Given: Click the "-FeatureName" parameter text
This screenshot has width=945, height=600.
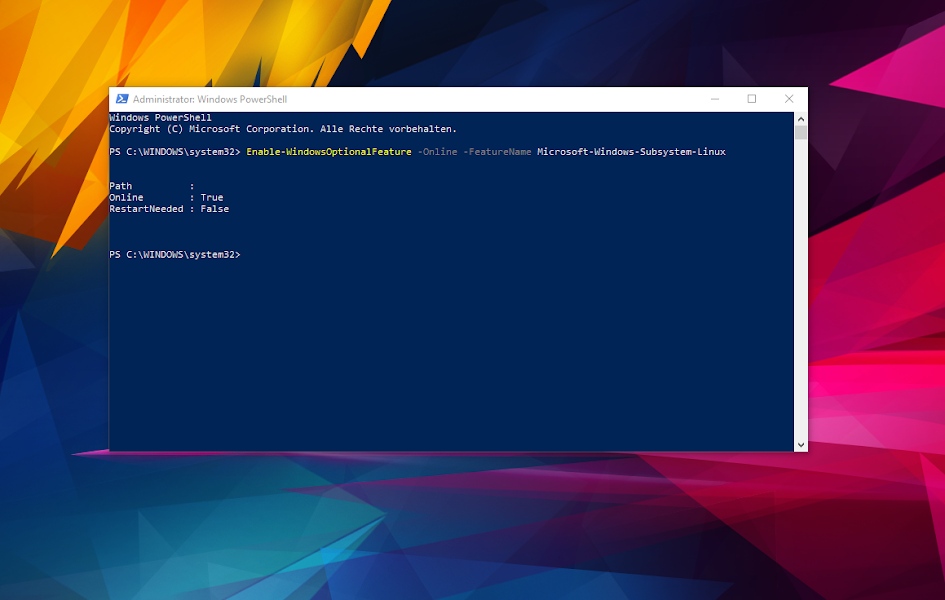Looking at the screenshot, I should pyautogui.click(x=497, y=152).
